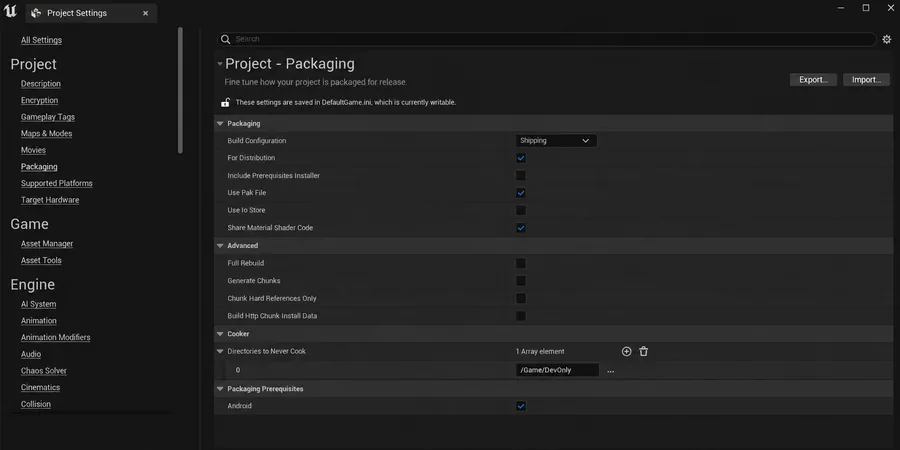Toggle the Android prerequisites checkbox
900x450 pixels.
[x=521, y=406]
